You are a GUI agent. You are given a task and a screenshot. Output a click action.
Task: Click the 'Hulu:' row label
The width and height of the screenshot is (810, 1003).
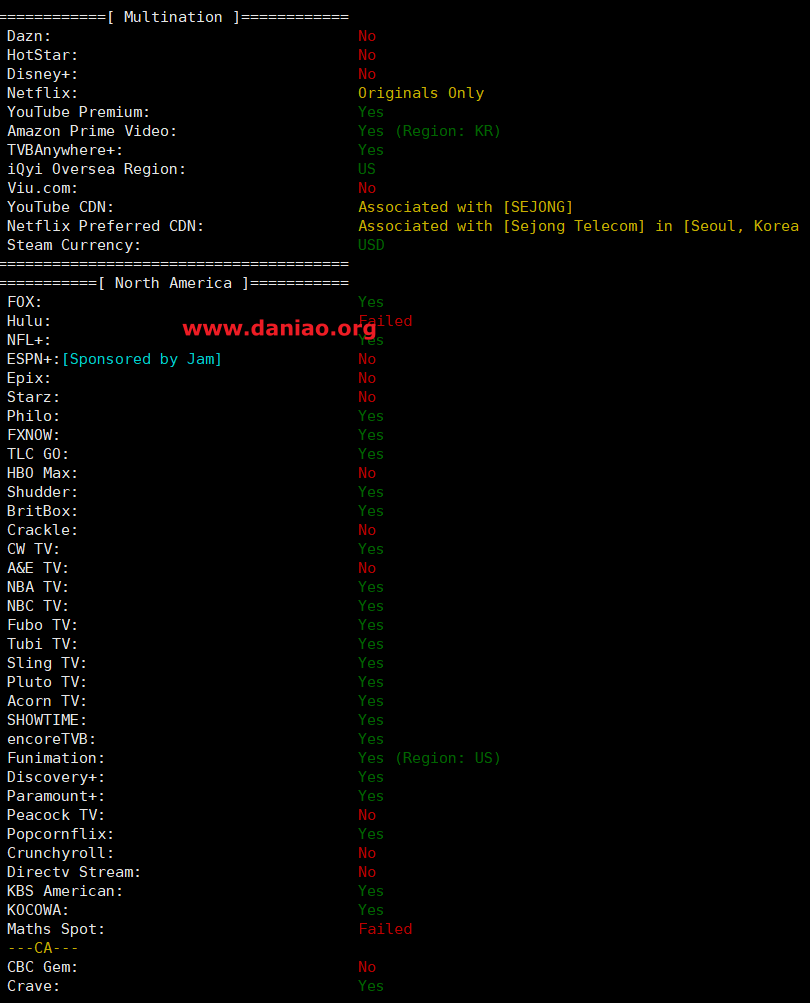[29, 322]
